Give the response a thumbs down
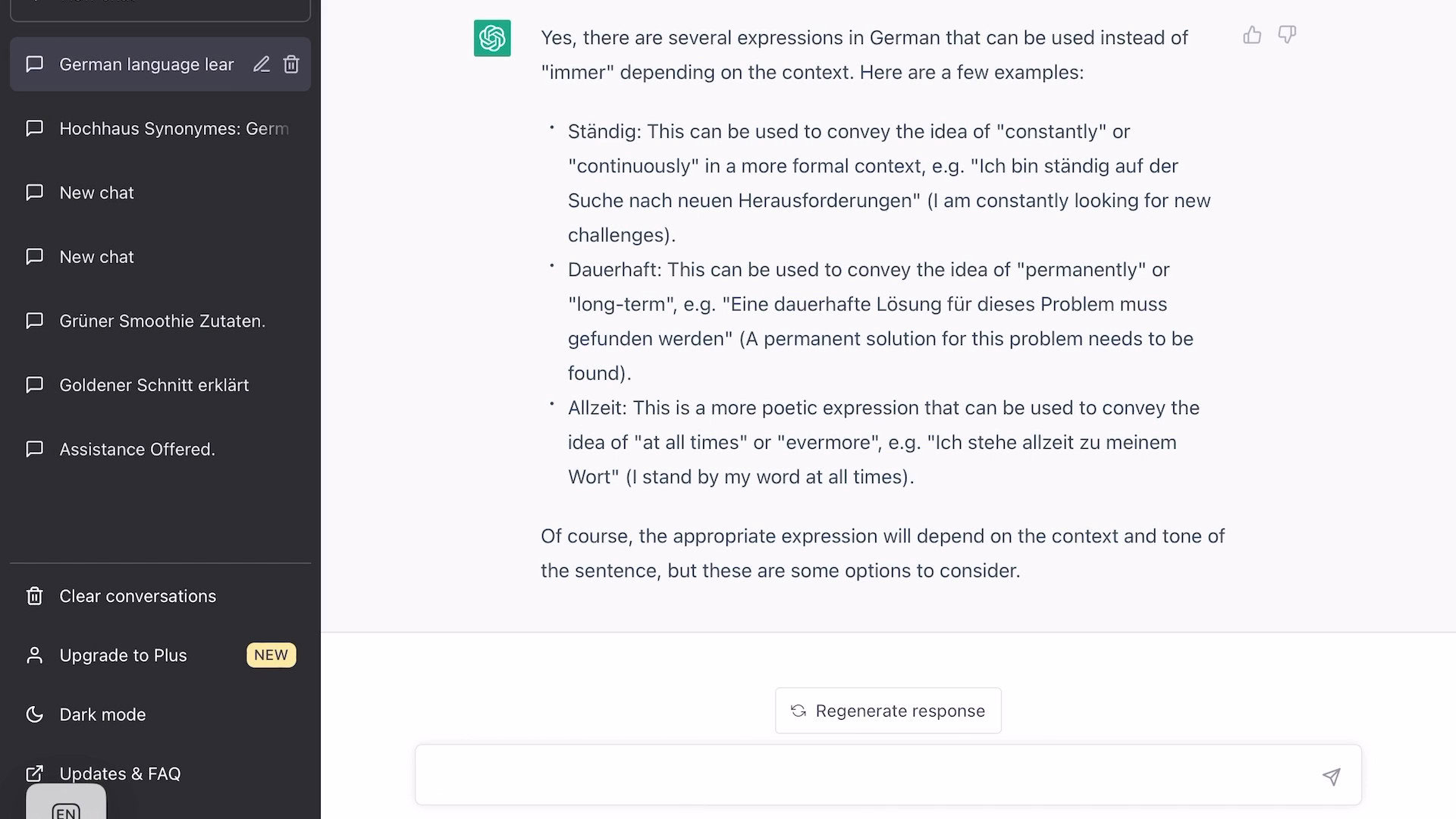The height and width of the screenshot is (819, 1456). coord(1287,35)
